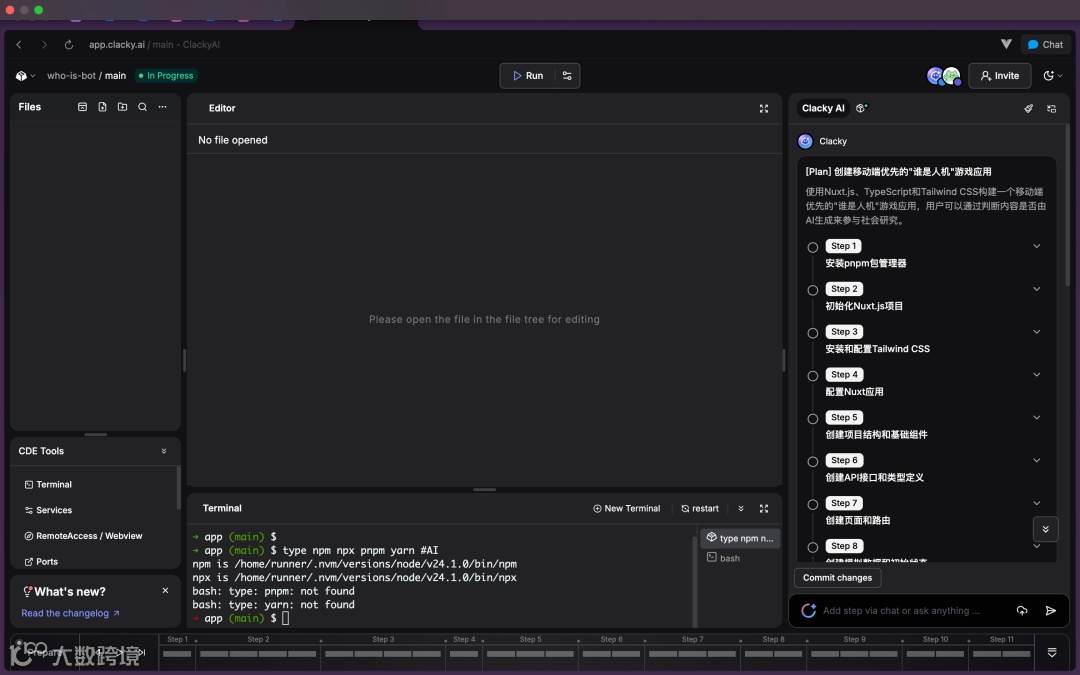The width and height of the screenshot is (1080, 675).
Task: Click the Step 9 segment in bottom timeline
Action: pyautogui.click(x=854, y=651)
